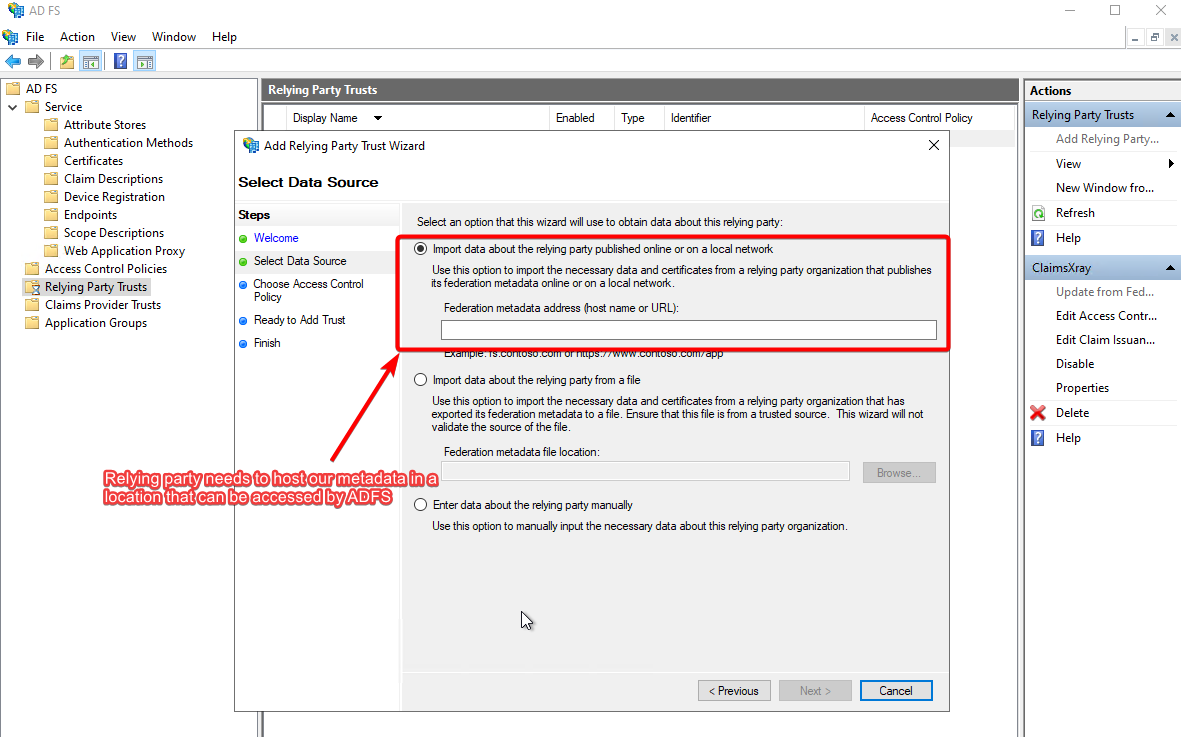Click Properties action
This screenshot has height=737, width=1181.
point(1082,388)
